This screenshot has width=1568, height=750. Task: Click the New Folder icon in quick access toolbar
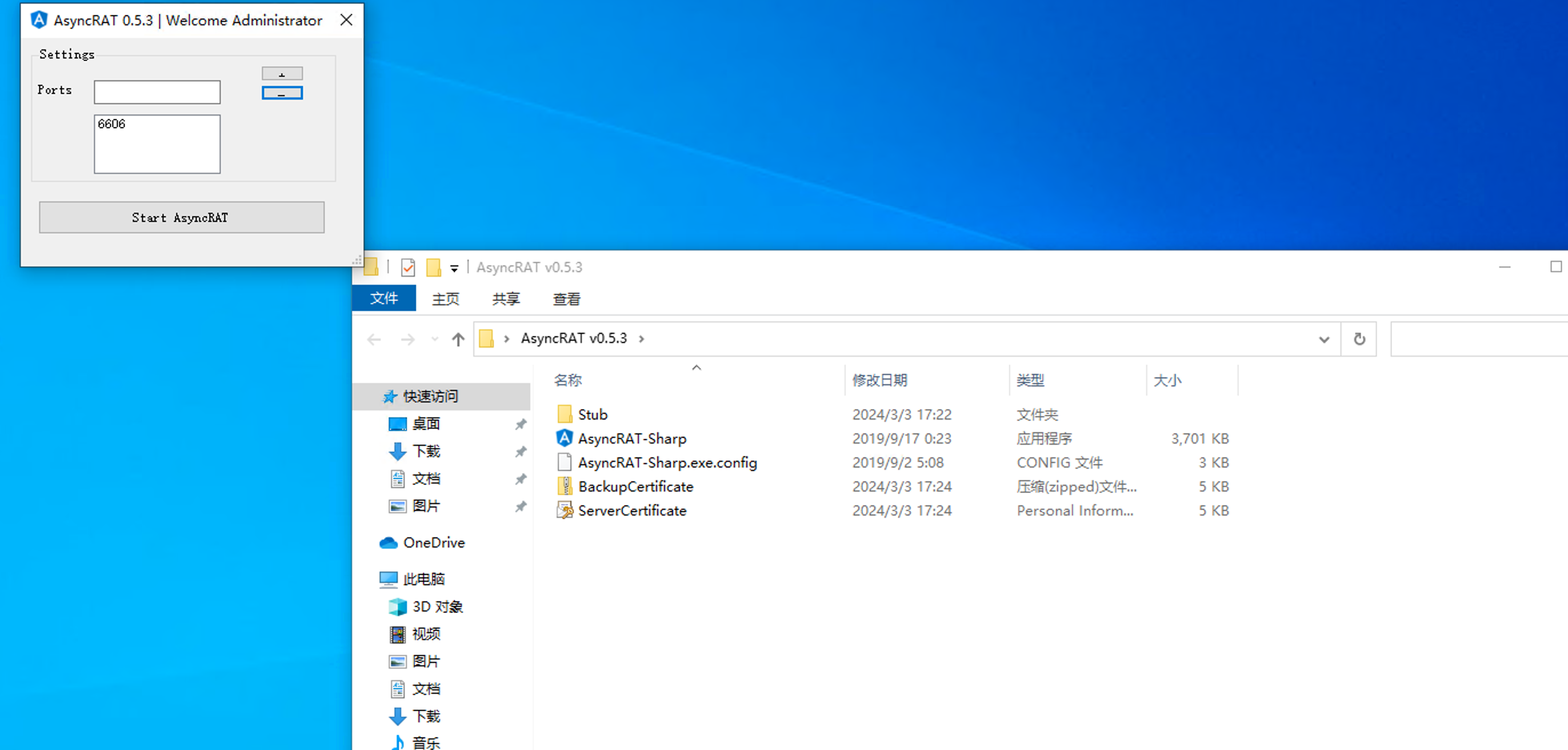(433, 268)
